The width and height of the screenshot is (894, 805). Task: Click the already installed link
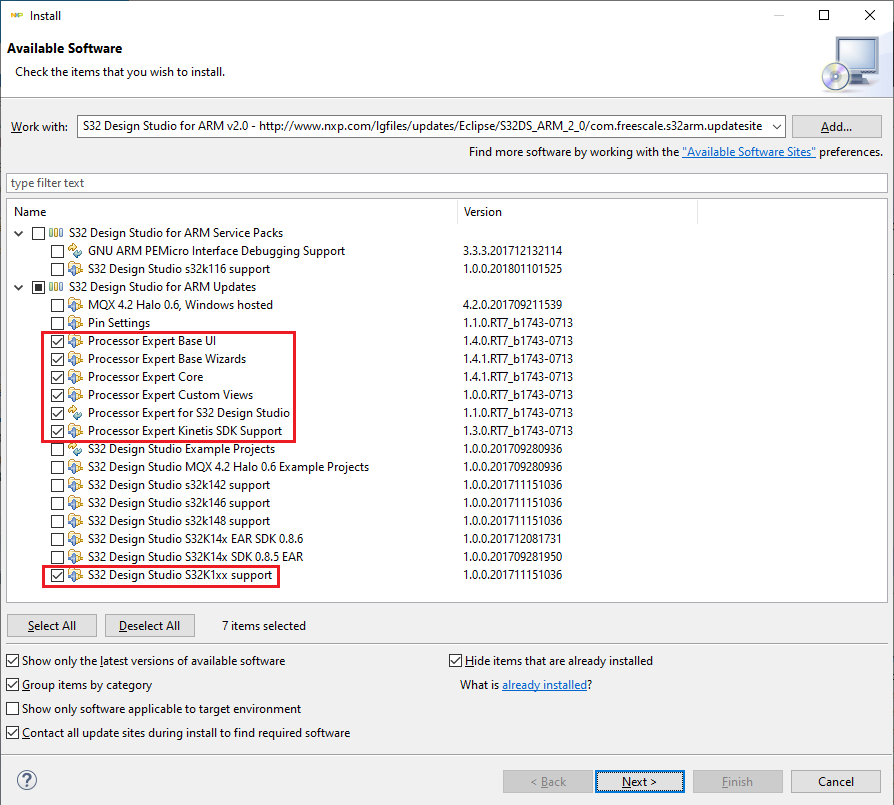pyautogui.click(x=545, y=686)
